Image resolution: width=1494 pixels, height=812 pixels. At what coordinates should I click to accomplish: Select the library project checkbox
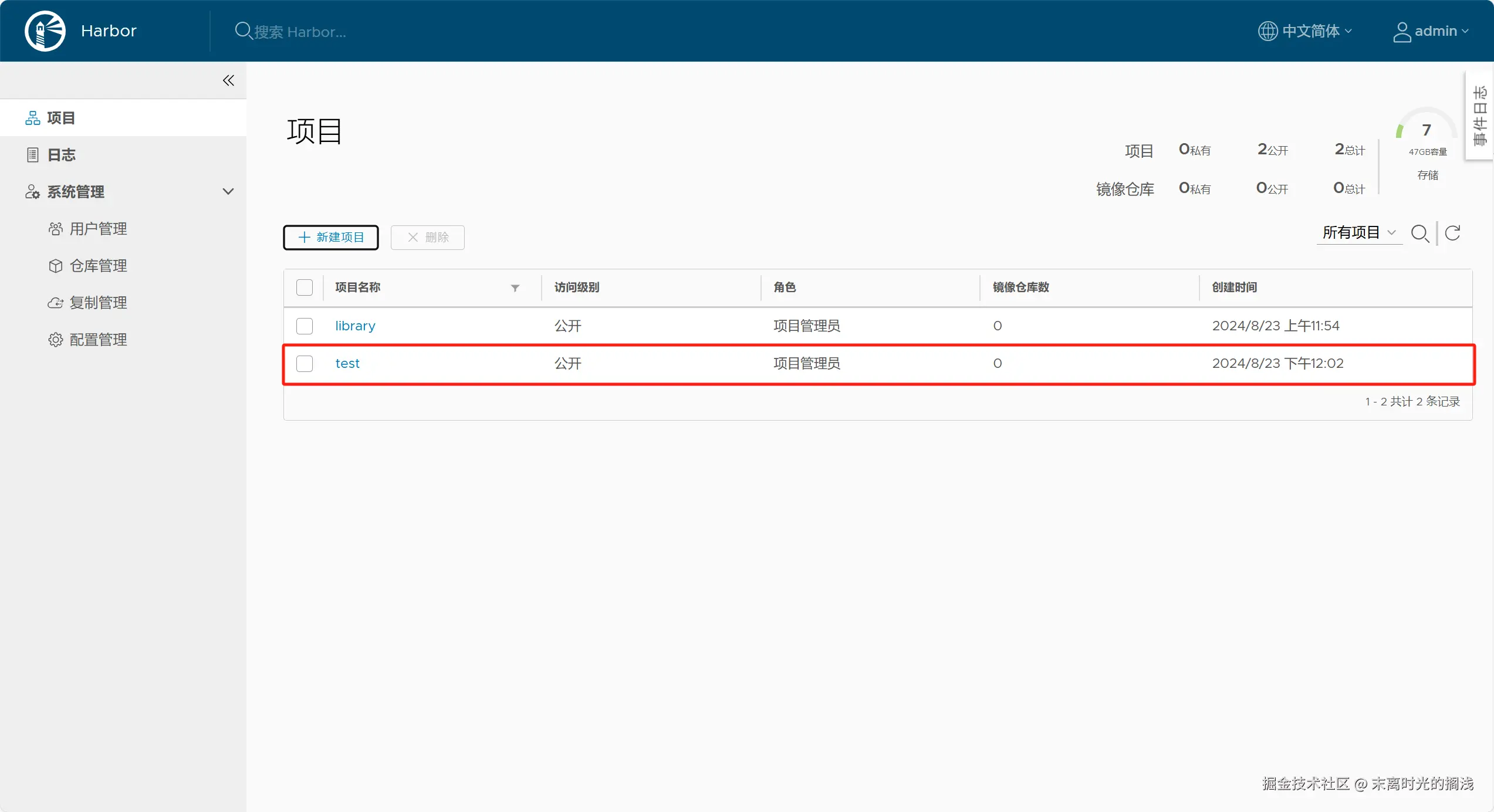click(305, 326)
